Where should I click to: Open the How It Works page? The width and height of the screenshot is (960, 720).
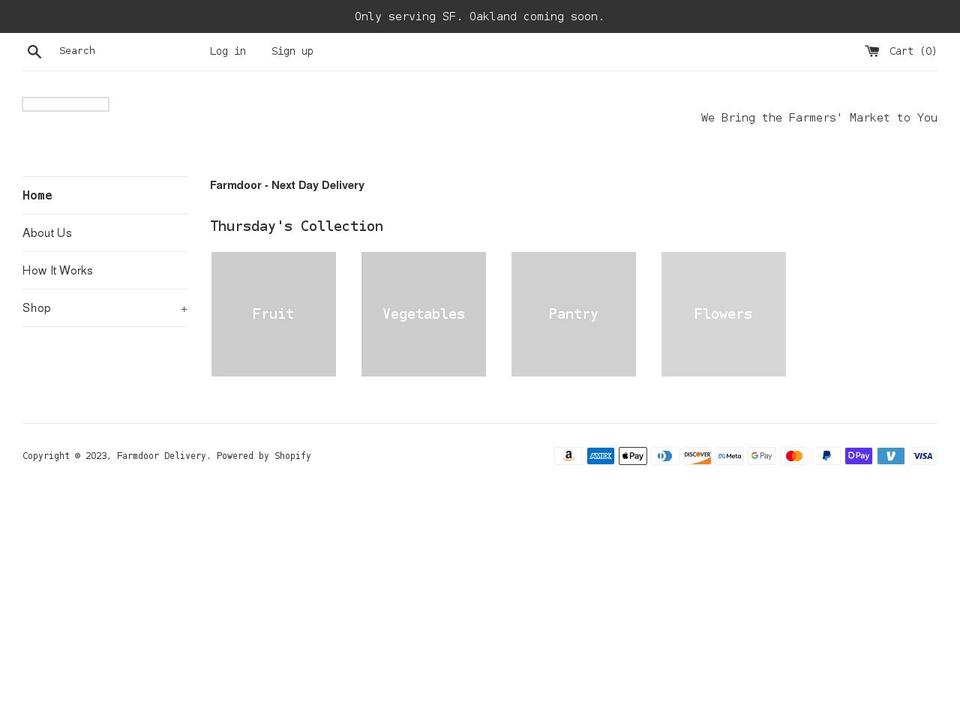tap(57, 270)
